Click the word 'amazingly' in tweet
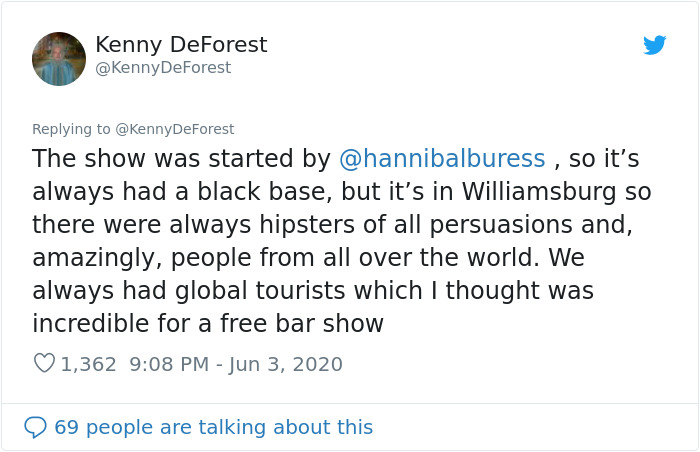 [x=95, y=258]
